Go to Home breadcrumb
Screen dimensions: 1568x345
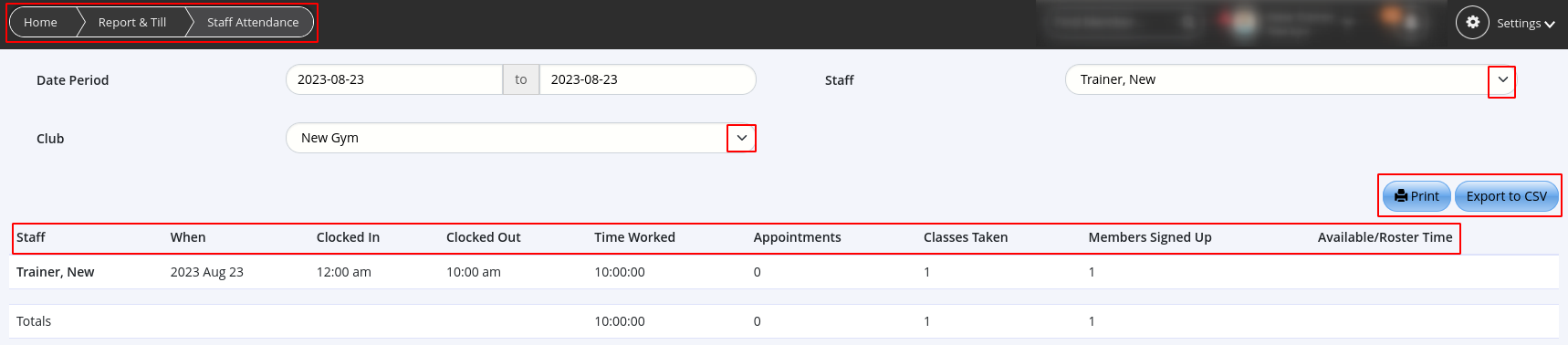coord(41,22)
